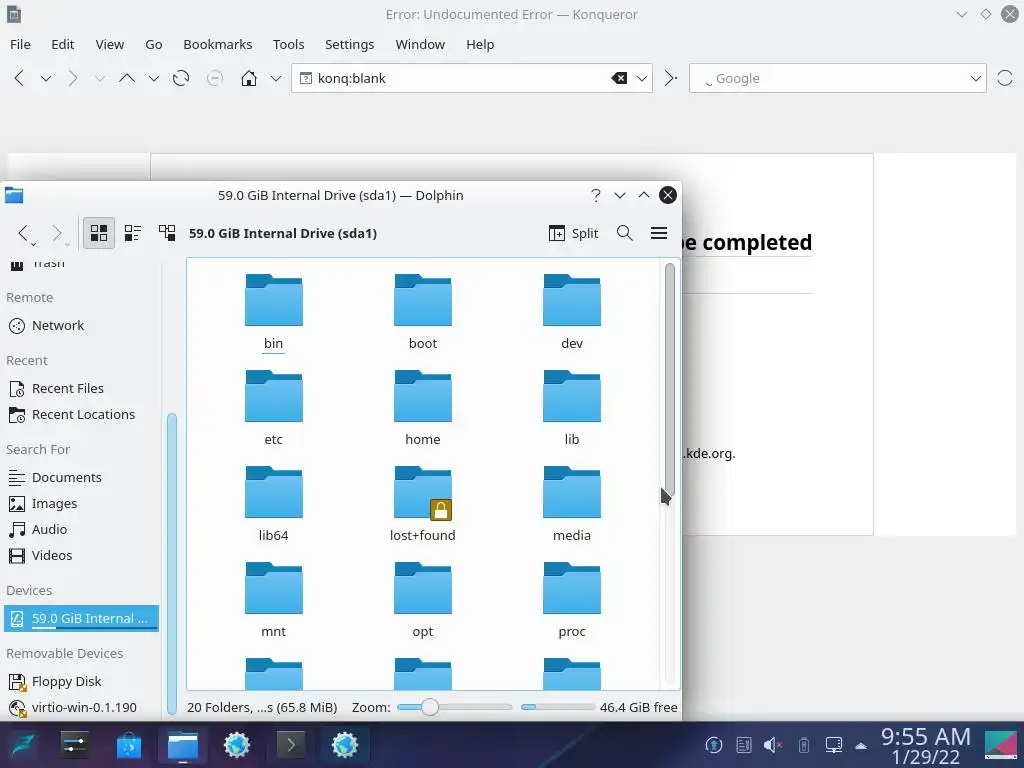Click the Split view button
Screen dimensions: 1024x768
[x=573, y=233]
